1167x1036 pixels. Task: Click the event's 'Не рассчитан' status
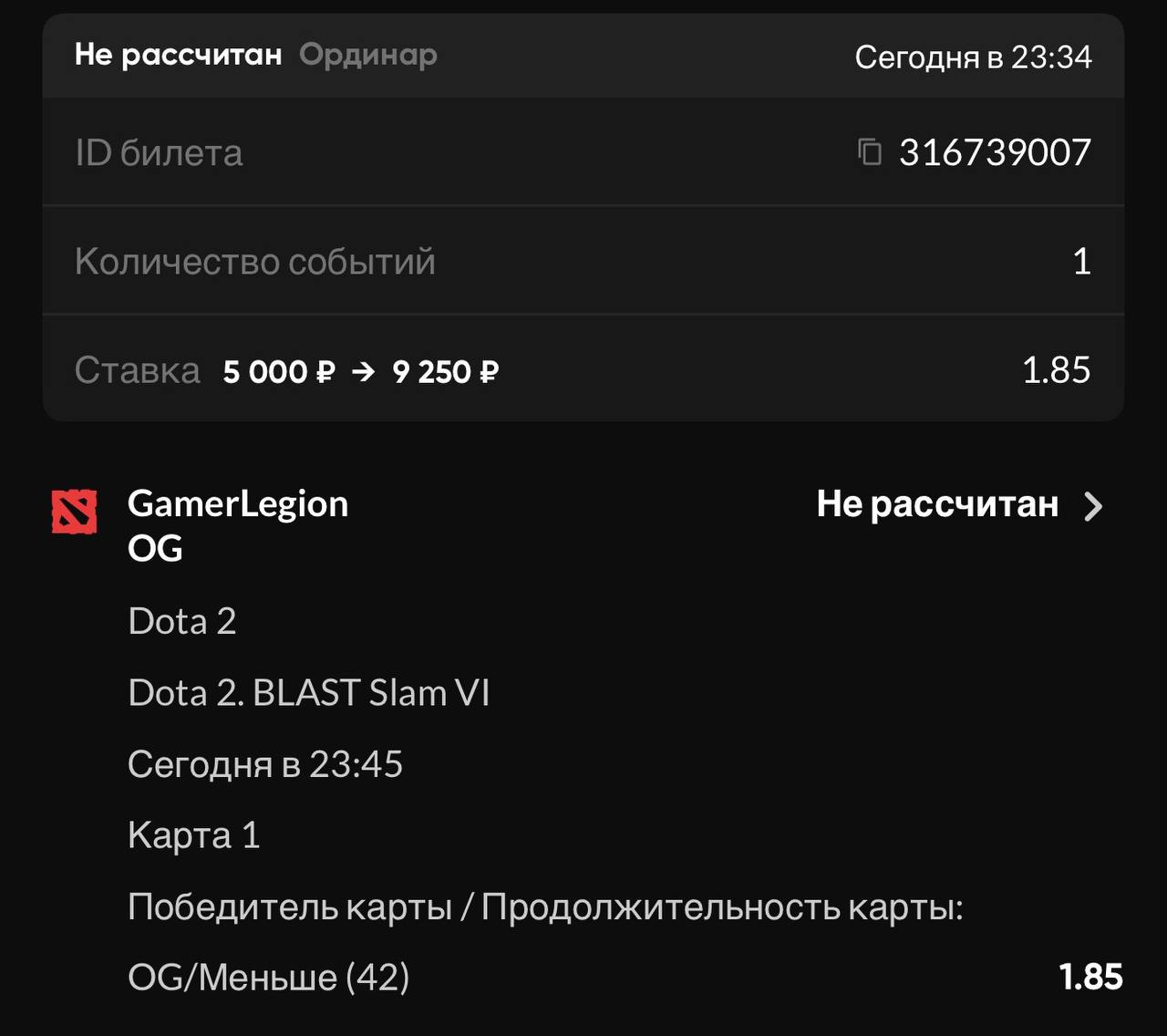[x=937, y=504]
